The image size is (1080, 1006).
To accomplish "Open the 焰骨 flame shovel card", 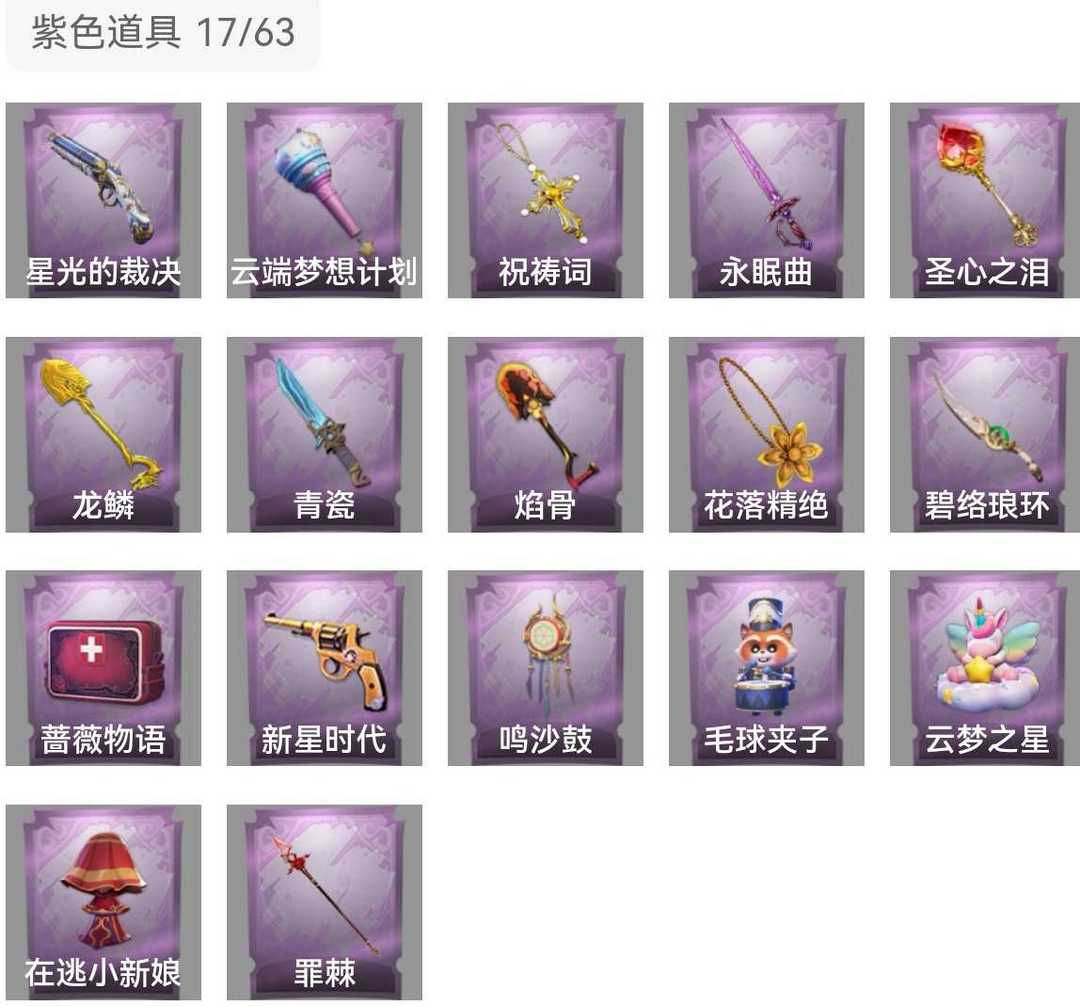I will tap(546, 434).
